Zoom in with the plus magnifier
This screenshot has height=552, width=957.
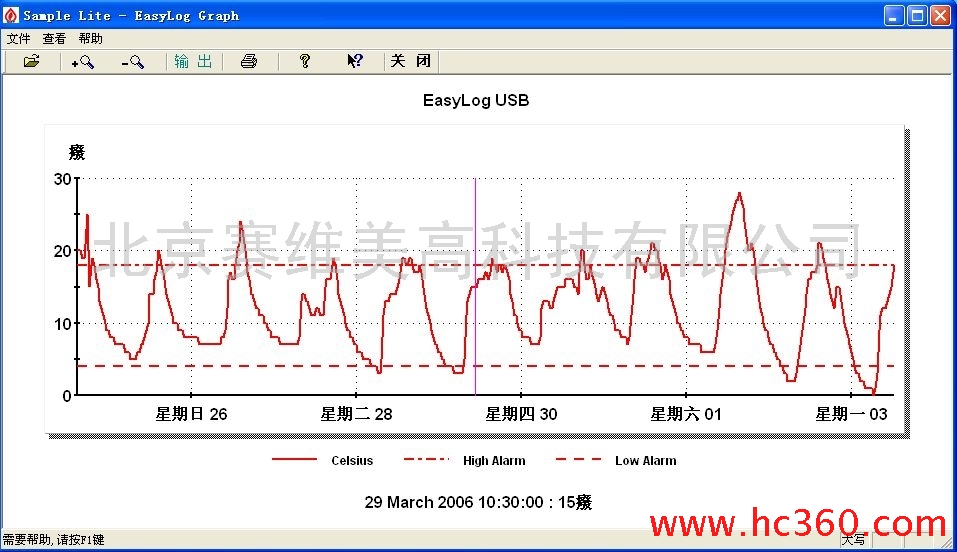point(82,61)
